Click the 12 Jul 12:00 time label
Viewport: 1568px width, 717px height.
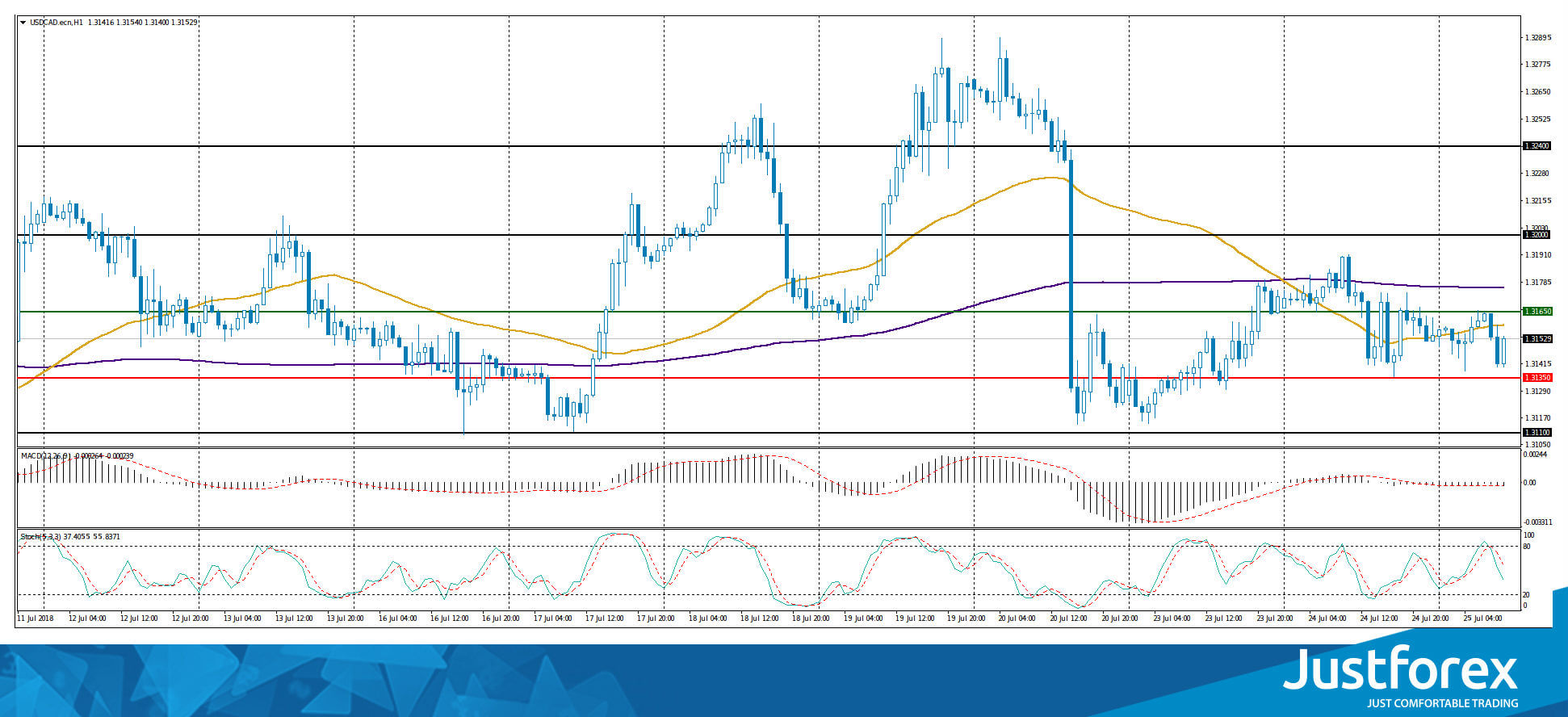point(140,618)
